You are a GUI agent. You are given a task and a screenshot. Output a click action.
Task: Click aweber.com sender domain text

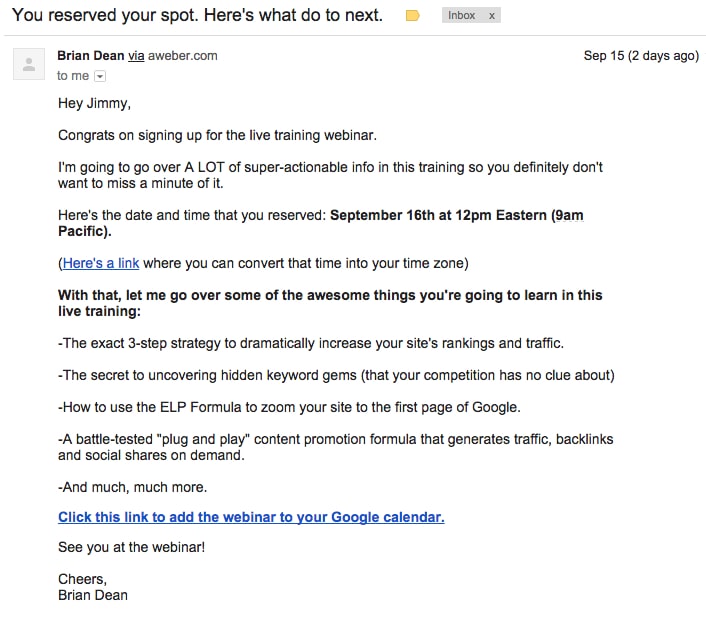pos(182,56)
